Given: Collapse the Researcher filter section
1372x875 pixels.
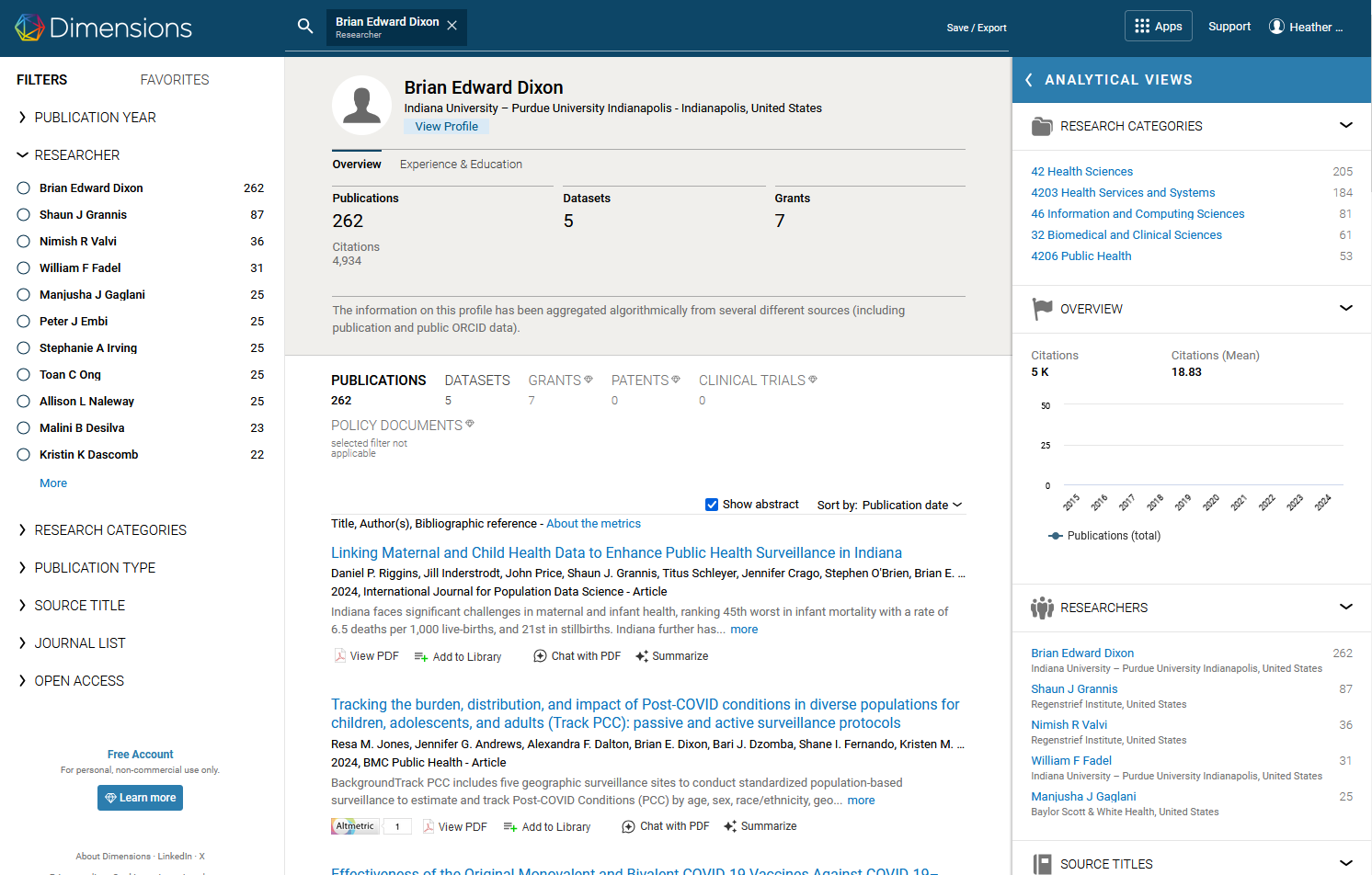Looking at the screenshot, I should click(x=68, y=155).
